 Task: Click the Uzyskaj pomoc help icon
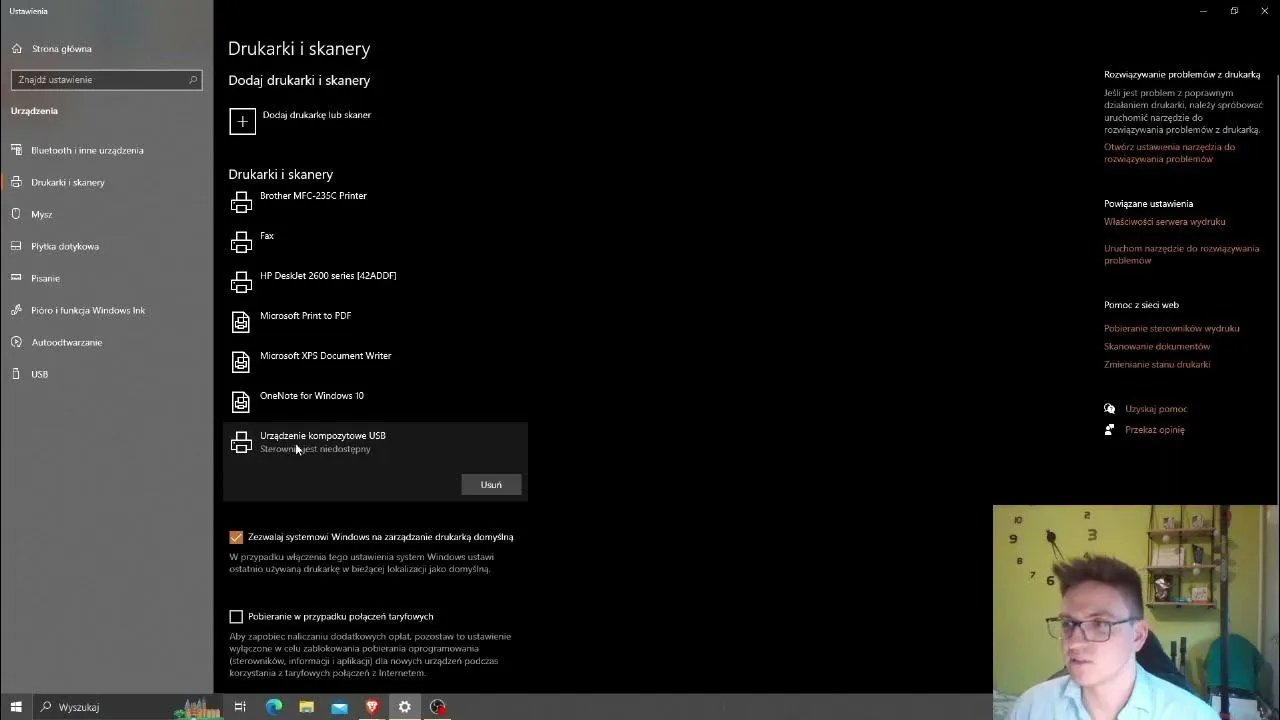click(x=1110, y=408)
